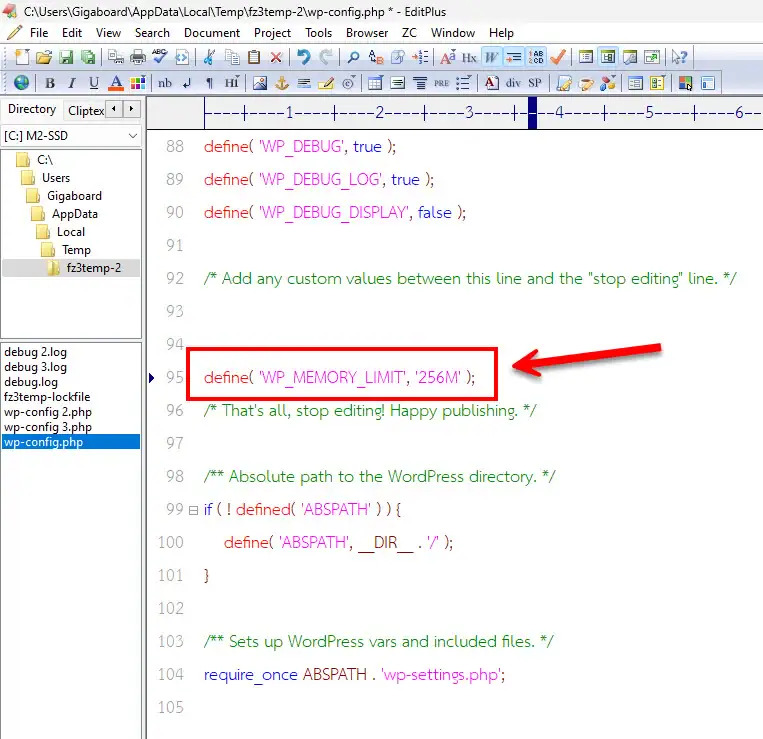This screenshot has width=763, height=739.
Task: Insert anchor tag icon
Action: (x=282, y=83)
